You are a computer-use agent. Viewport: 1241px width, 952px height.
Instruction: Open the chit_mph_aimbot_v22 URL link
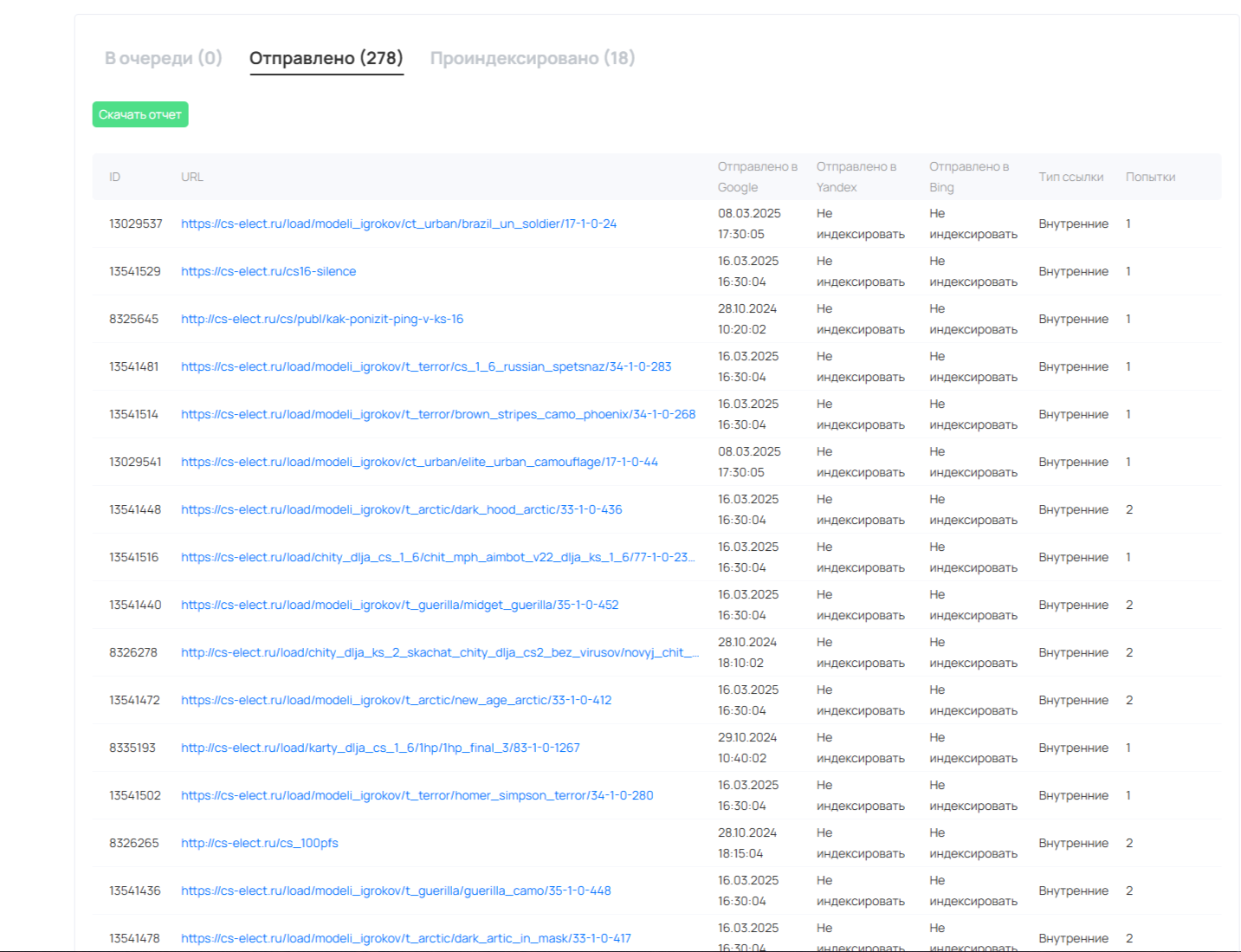(438, 557)
